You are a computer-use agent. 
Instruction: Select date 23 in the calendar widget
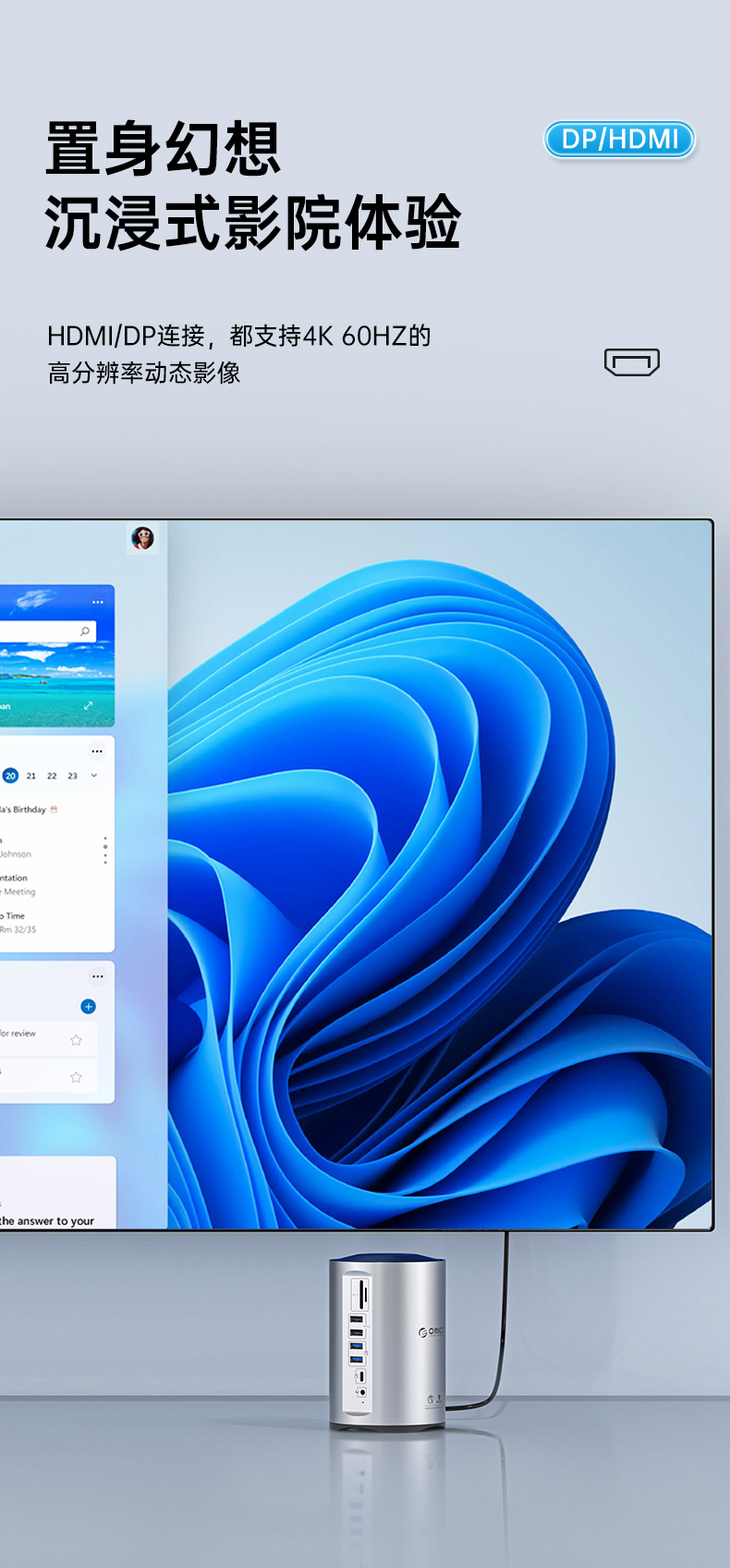(x=72, y=776)
